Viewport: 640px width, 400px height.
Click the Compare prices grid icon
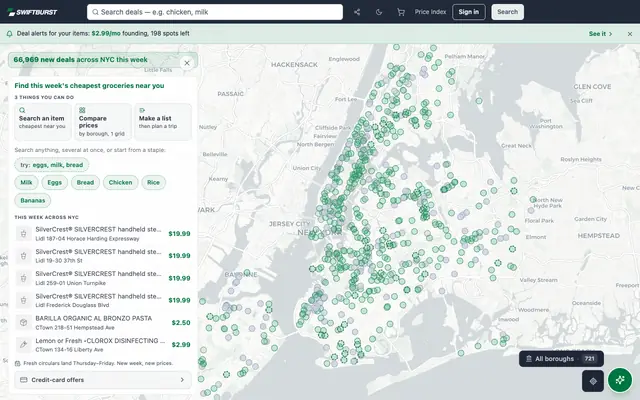82,110
